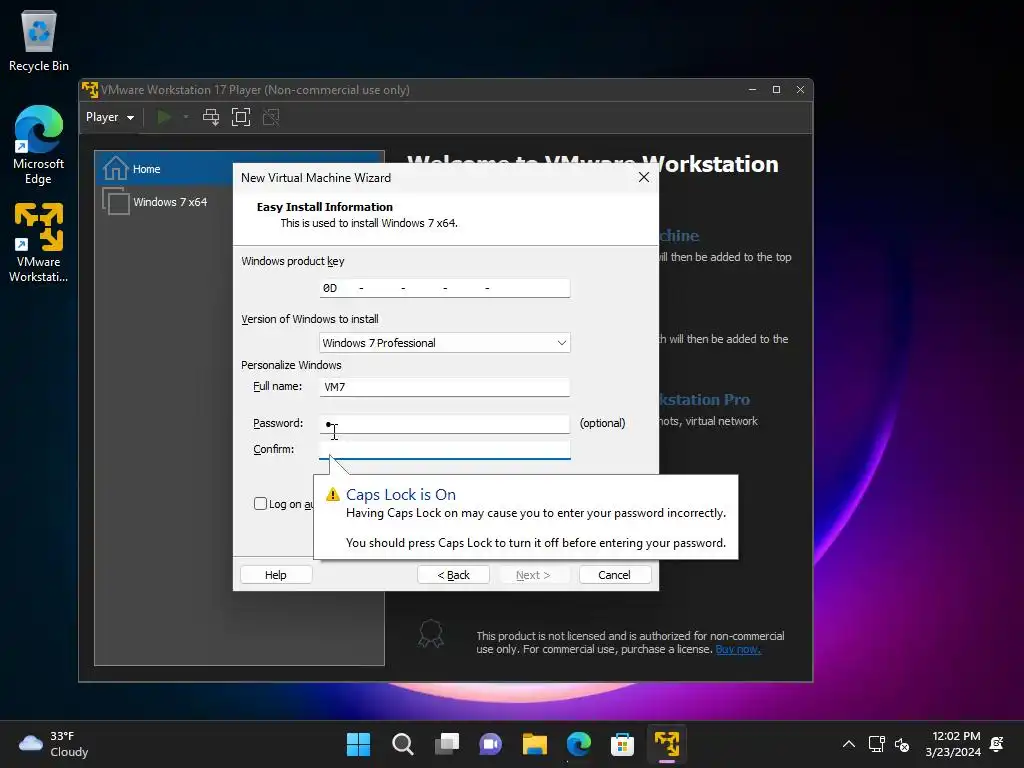Image resolution: width=1024 pixels, height=768 pixels.
Task: Open the clock showing 12:02 PM
Action: (953, 744)
